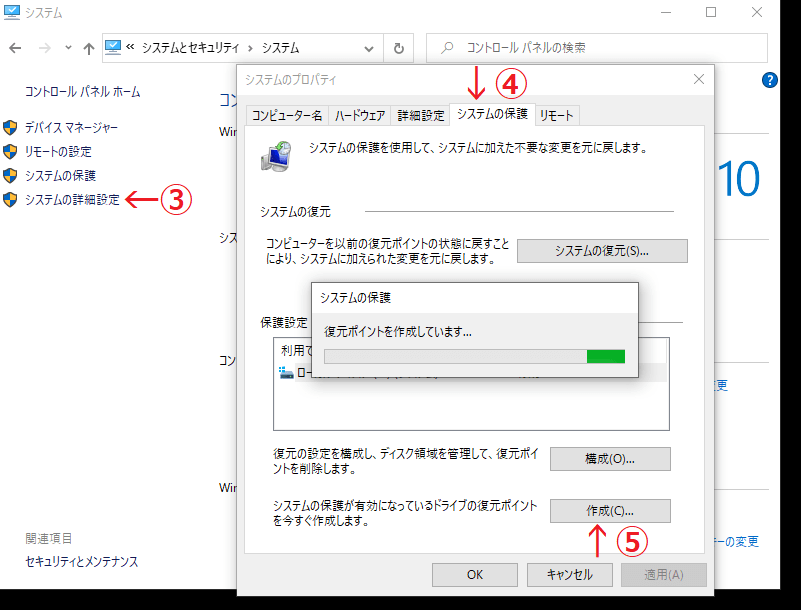The height and width of the screenshot is (610, 801).
Task: Click the blue help question mark icon
Action: (770, 81)
